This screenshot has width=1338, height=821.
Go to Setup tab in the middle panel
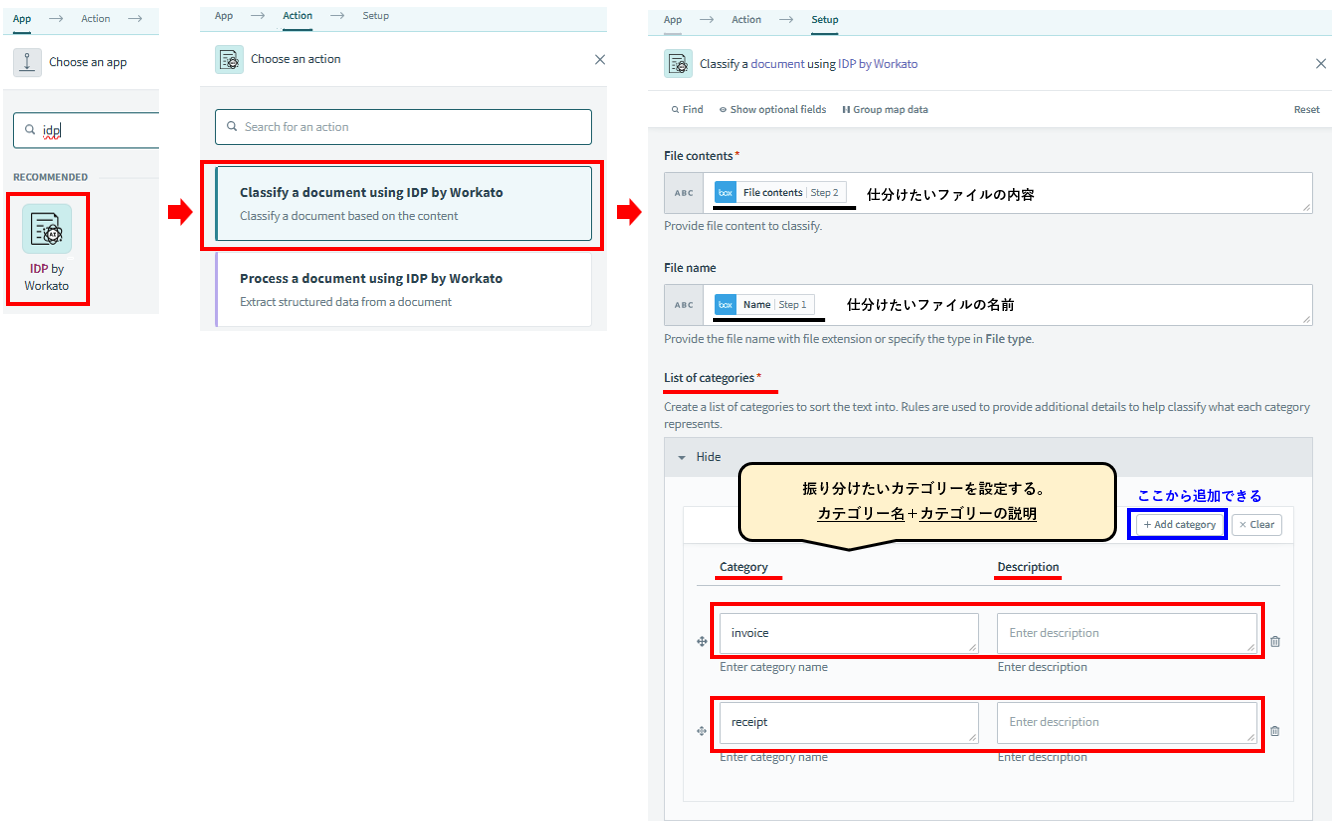(376, 16)
